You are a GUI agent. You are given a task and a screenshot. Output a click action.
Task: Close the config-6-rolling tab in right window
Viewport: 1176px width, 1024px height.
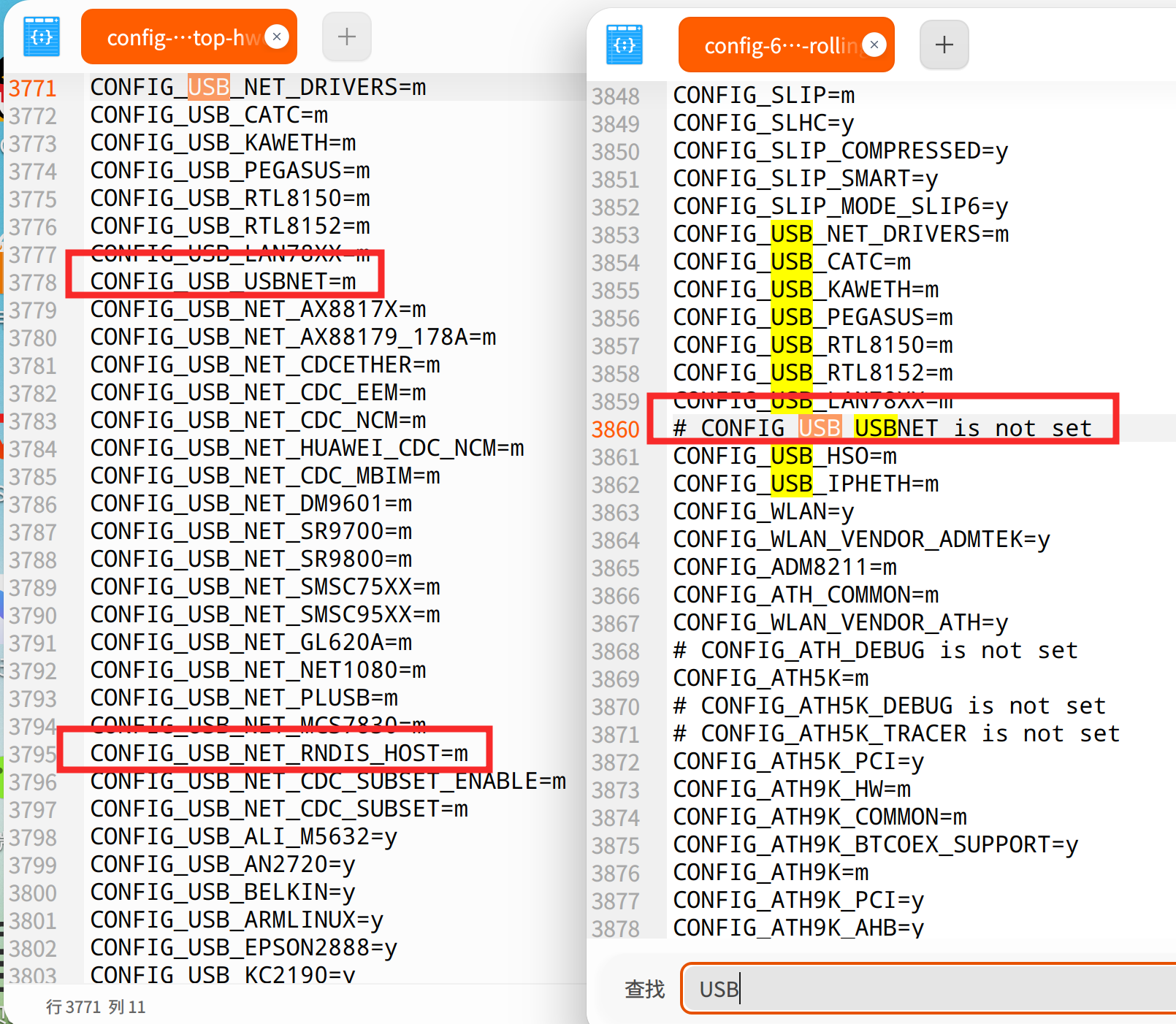(874, 45)
